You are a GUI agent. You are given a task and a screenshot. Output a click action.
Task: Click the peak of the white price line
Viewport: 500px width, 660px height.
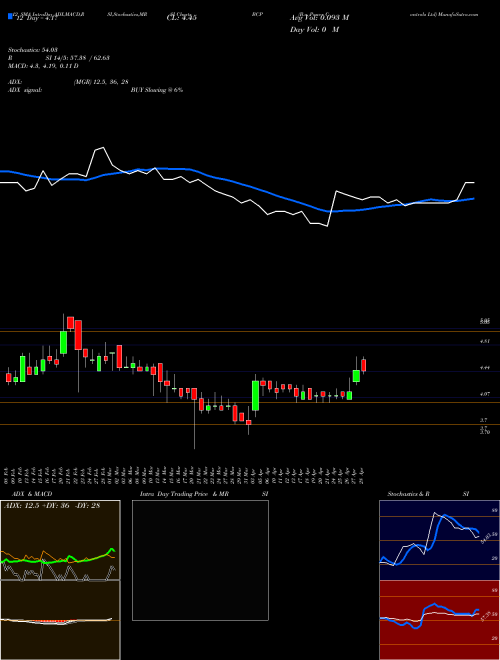[103, 148]
